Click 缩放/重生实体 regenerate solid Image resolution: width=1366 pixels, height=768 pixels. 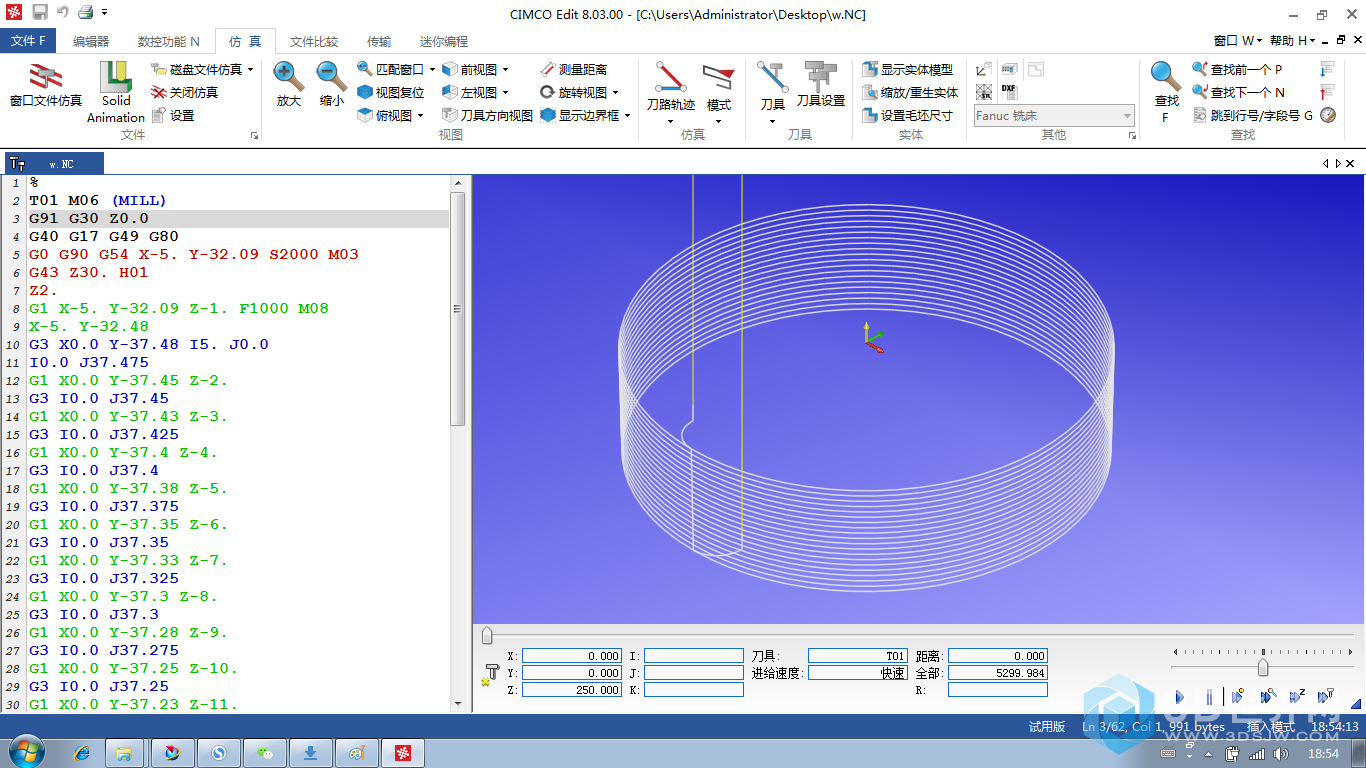[x=910, y=92]
